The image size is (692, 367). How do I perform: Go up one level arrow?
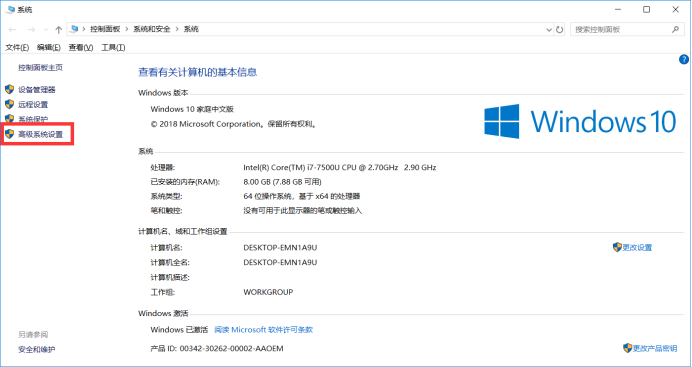pyautogui.click(x=58, y=30)
